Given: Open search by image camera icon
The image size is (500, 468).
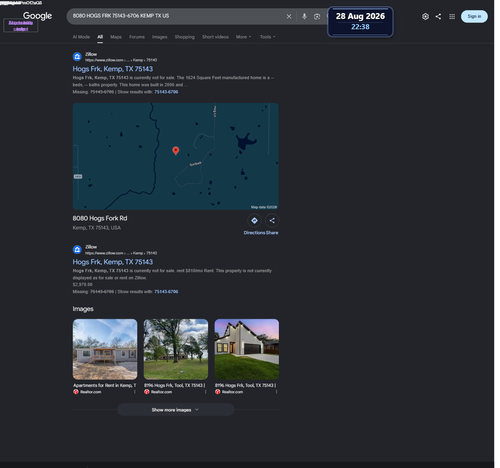Looking at the screenshot, I should (x=317, y=16).
